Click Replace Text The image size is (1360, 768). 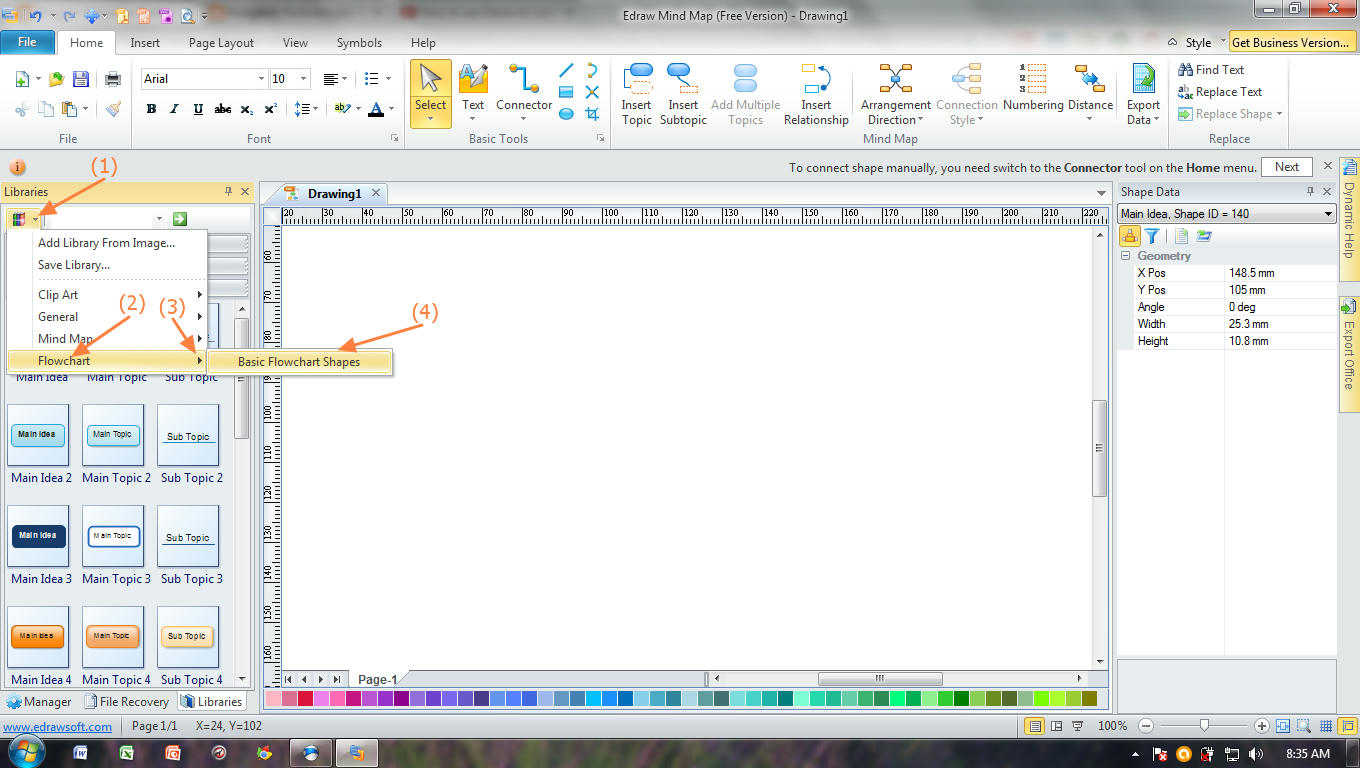point(1220,92)
